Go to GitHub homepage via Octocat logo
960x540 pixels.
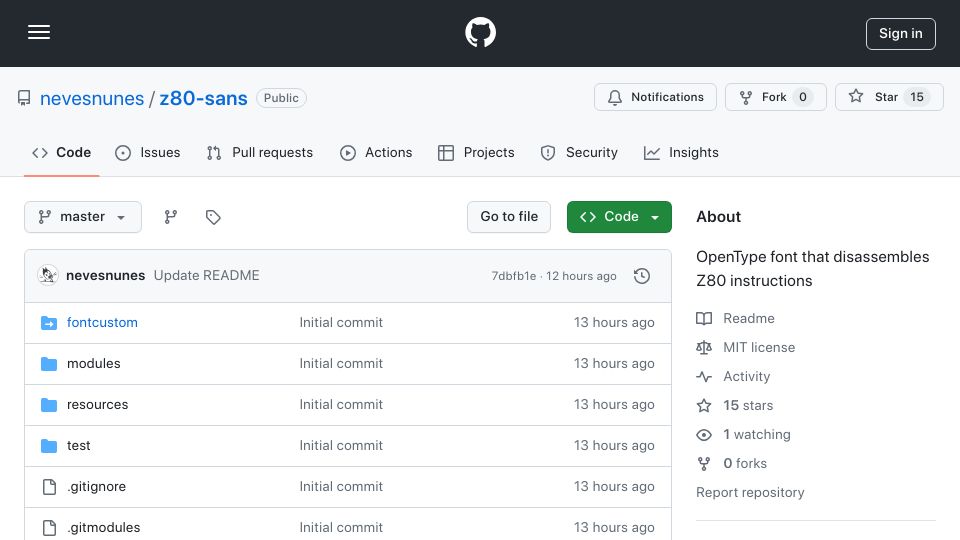point(480,32)
